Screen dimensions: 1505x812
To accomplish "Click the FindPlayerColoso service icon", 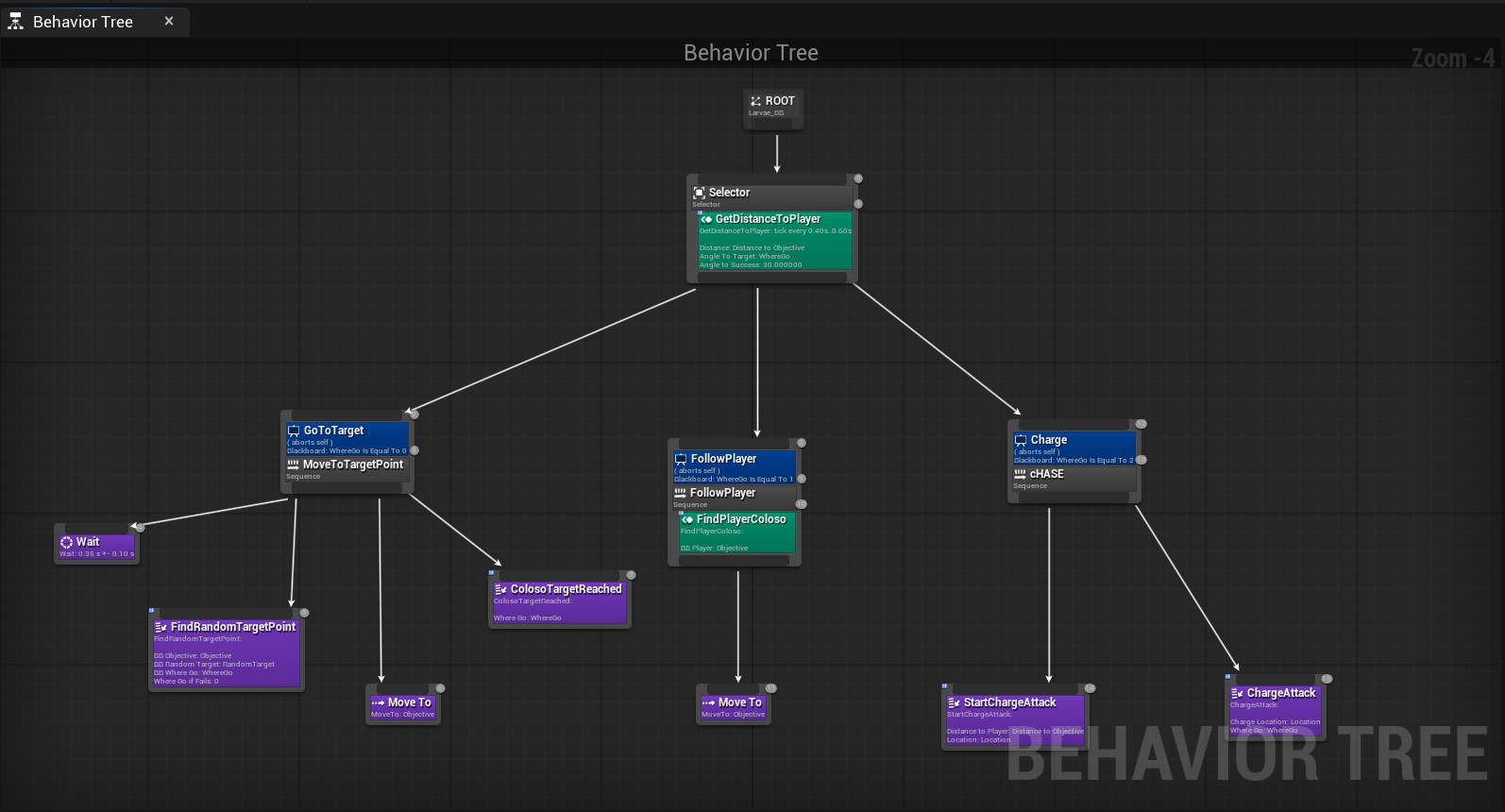I will pos(687,519).
